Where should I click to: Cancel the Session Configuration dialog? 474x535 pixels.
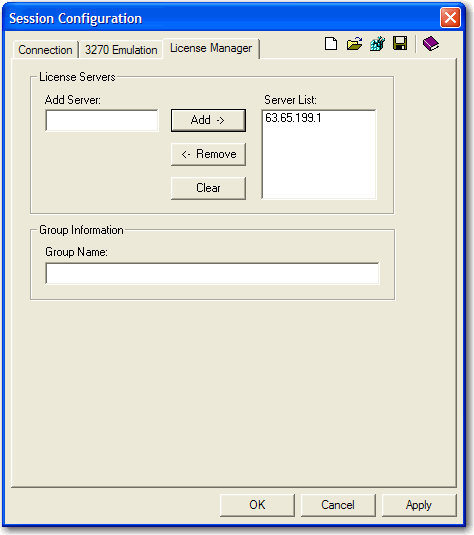coord(338,505)
